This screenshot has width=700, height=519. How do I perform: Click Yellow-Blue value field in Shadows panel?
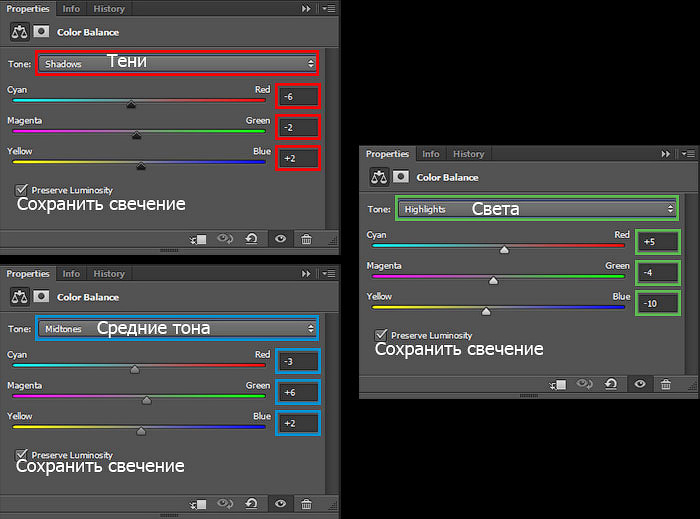[298, 158]
